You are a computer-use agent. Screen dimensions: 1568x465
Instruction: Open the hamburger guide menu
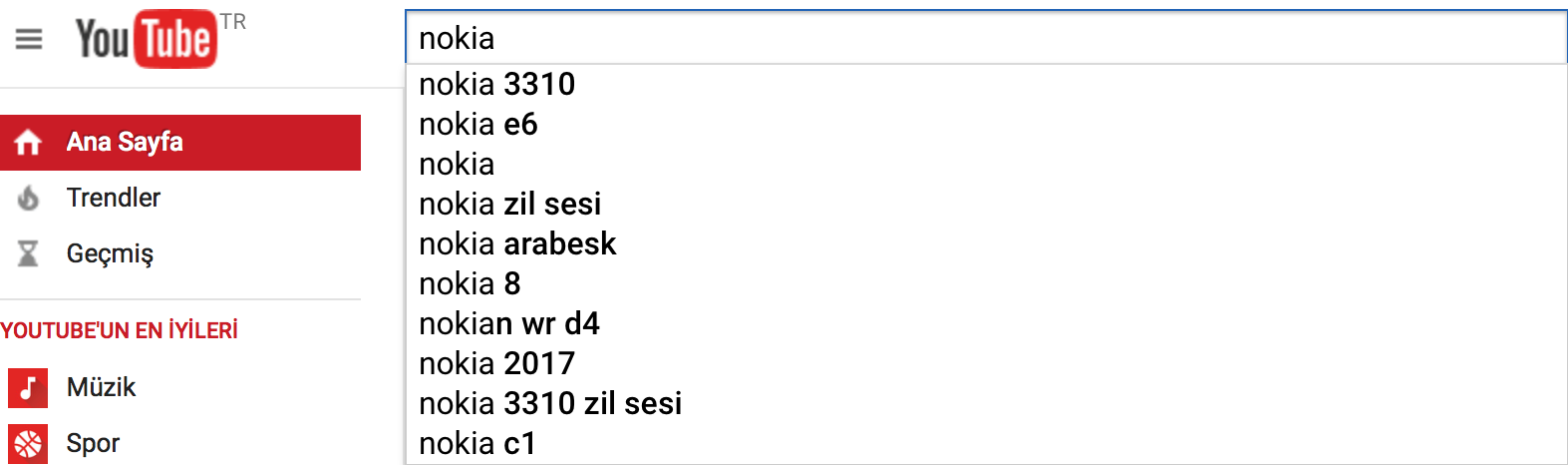29,39
